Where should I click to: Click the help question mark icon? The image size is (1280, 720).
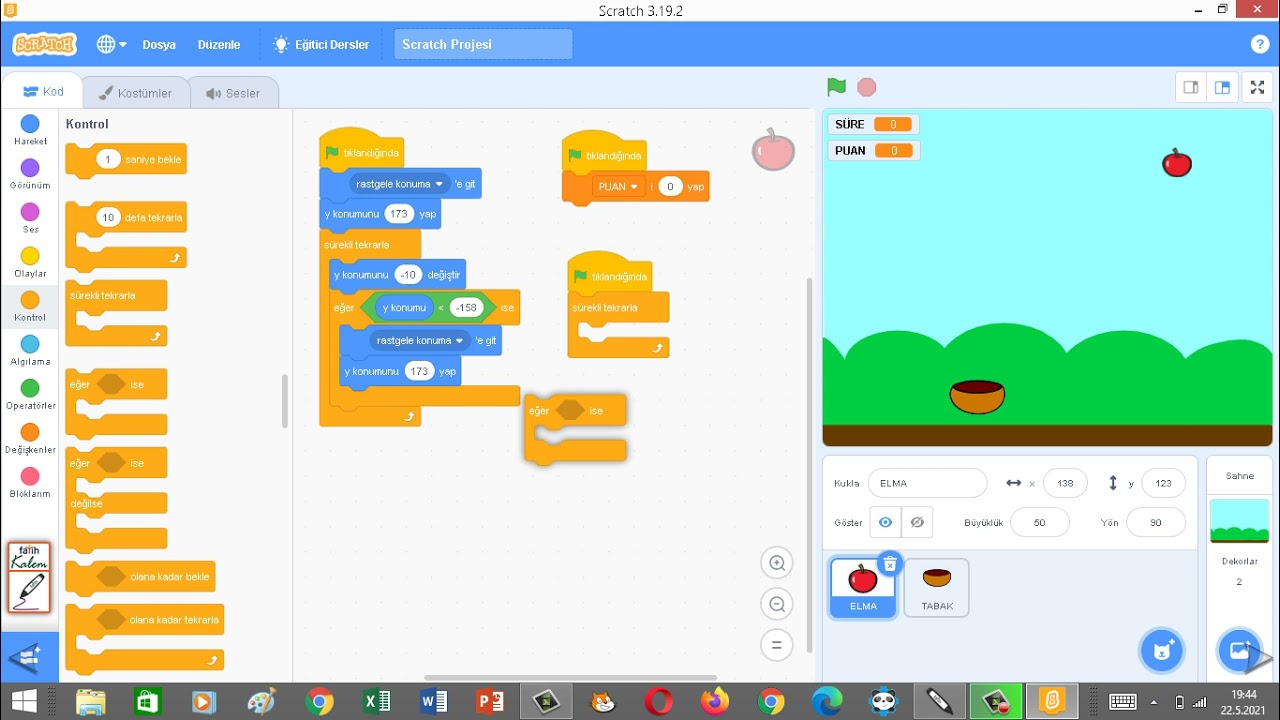pos(1260,44)
